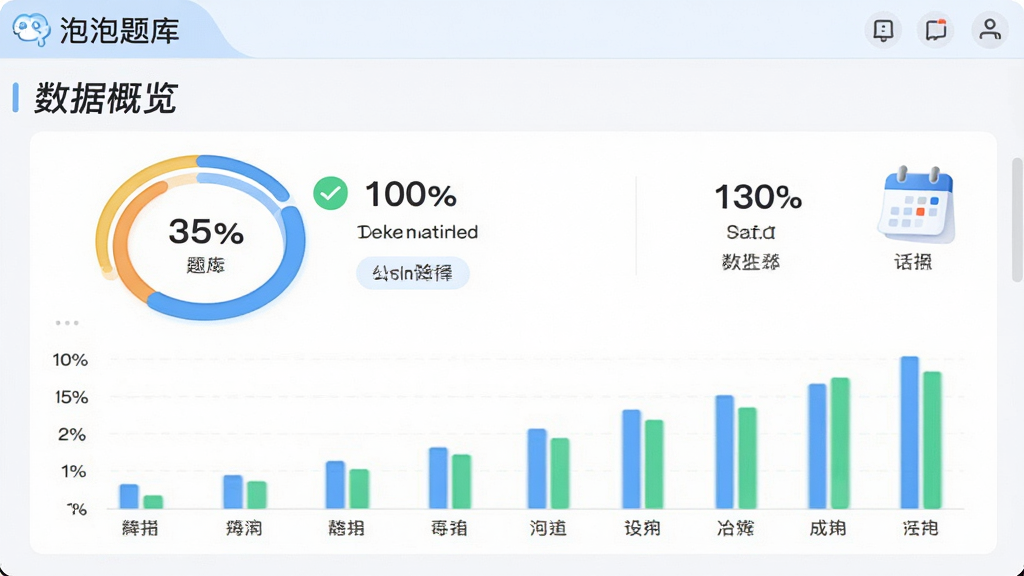Open the feedback icon in the header
The image size is (1024, 576).
pyautogui.click(x=883, y=30)
